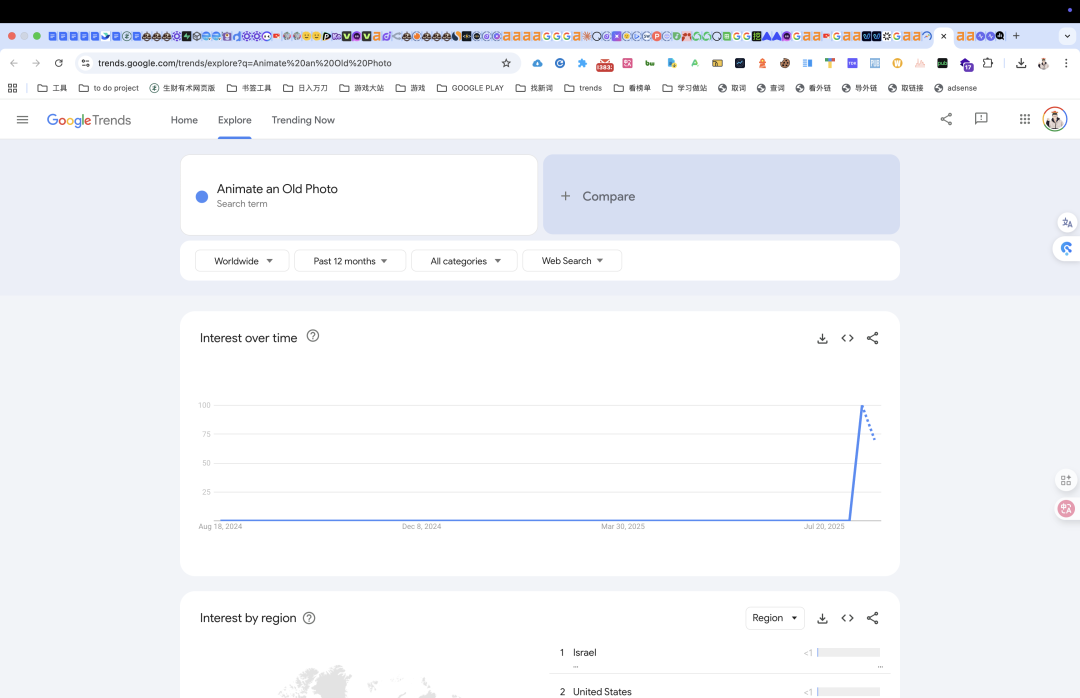Click the chart peak at value 100
This screenshot has width=1080, height=698.
pos(862,406)
